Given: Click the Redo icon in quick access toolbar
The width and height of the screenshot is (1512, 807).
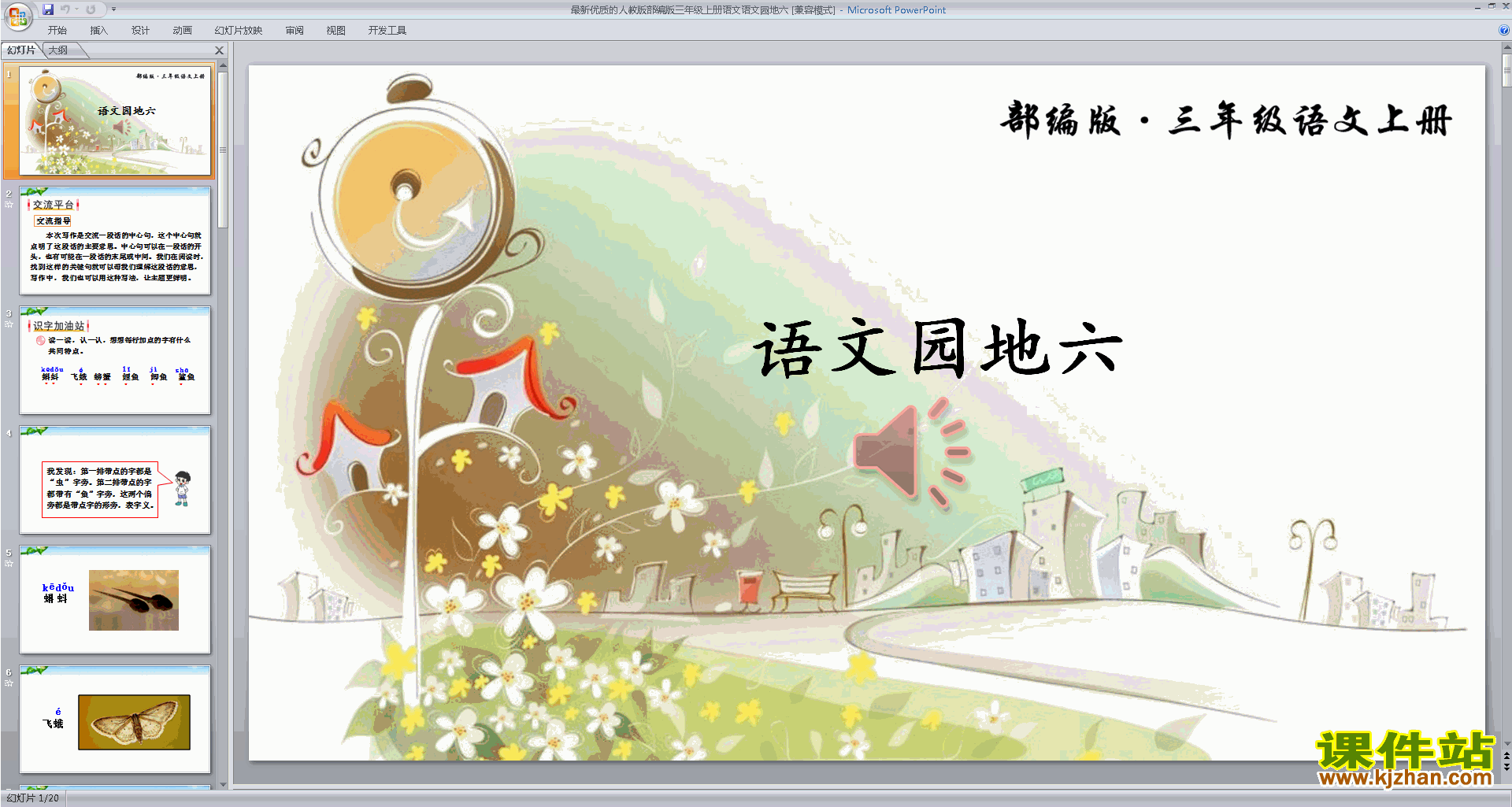Looking at the screenshot, I should [91, 9].
